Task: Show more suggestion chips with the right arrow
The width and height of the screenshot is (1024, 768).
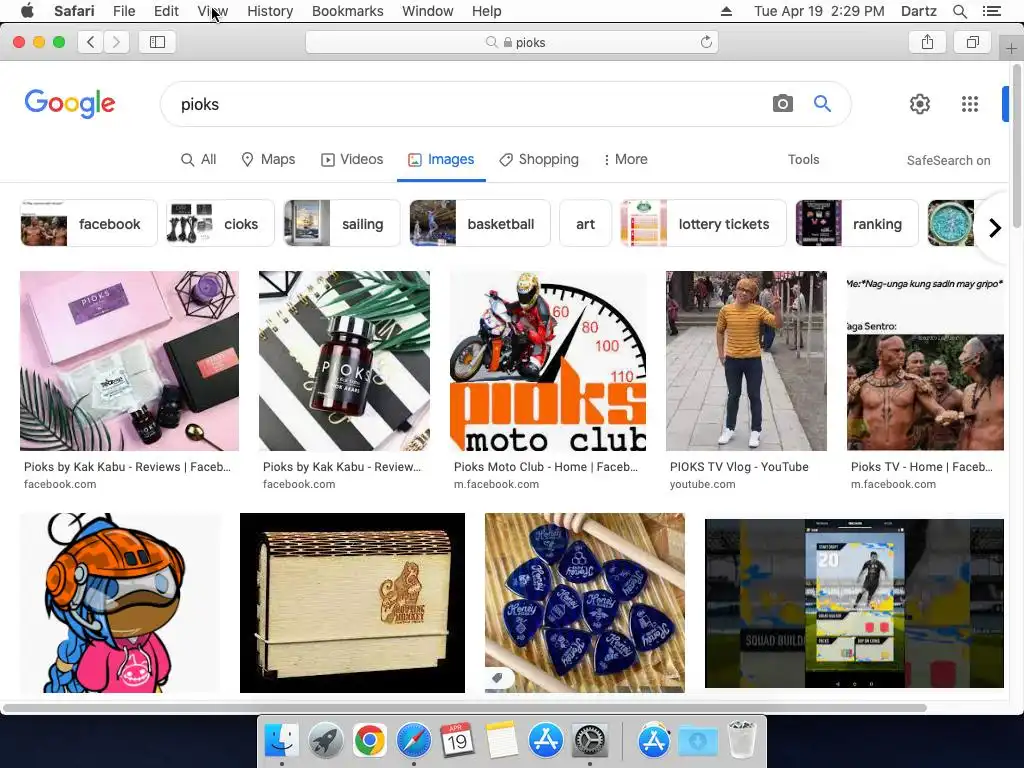Action: point(995,228)
